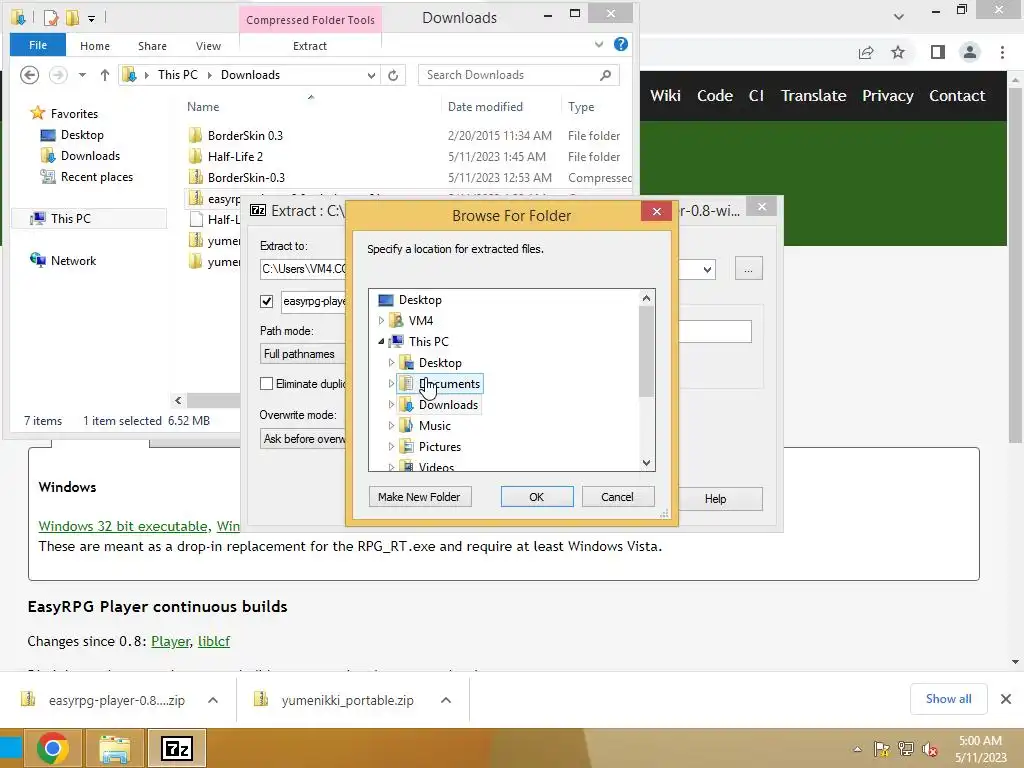Click password field in Extract dialog
The width and height of the screenshot is (1024, 768).
tap(715, 332)
